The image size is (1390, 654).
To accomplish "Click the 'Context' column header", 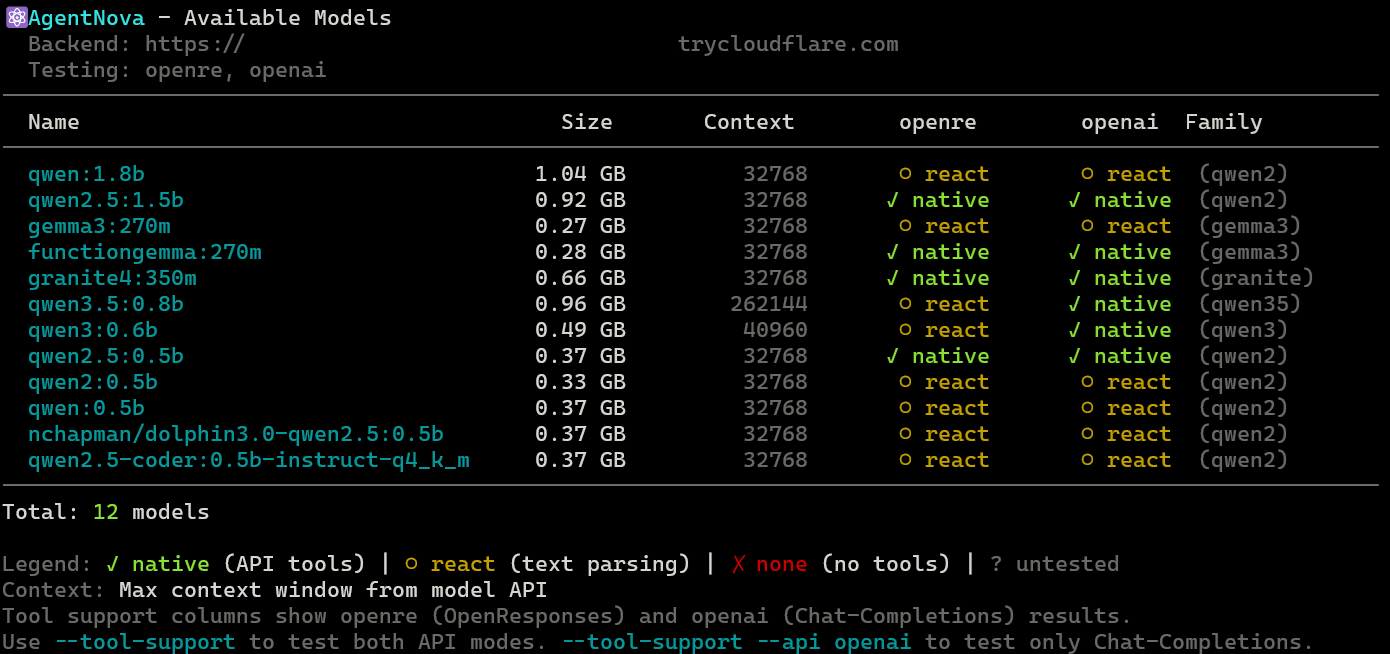I will [x=749, y=122].
